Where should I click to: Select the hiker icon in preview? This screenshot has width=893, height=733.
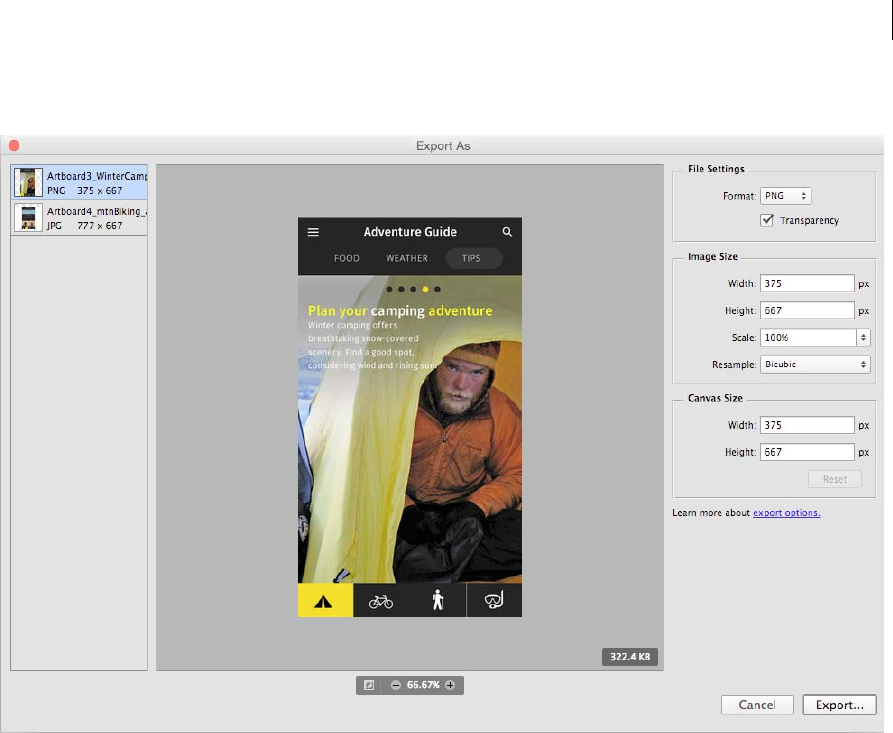point(437,600)
